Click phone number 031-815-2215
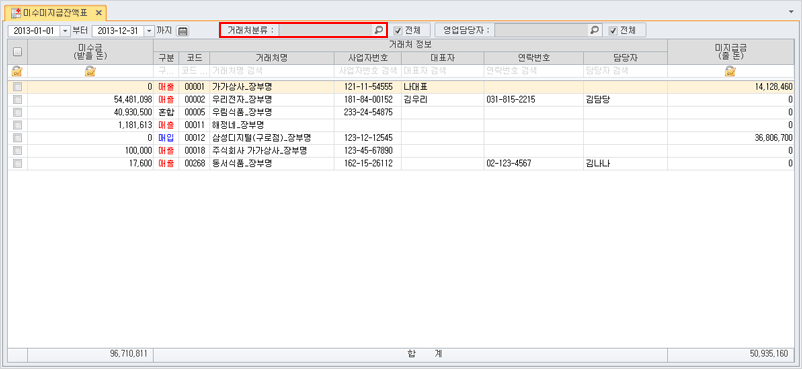The image size is (802, 369). tap(511, 100)
